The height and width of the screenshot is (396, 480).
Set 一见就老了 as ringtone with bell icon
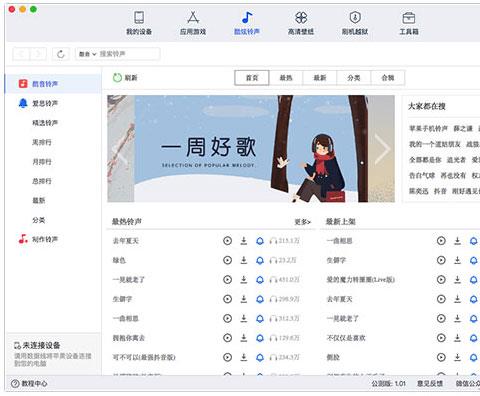click(260, 280)
